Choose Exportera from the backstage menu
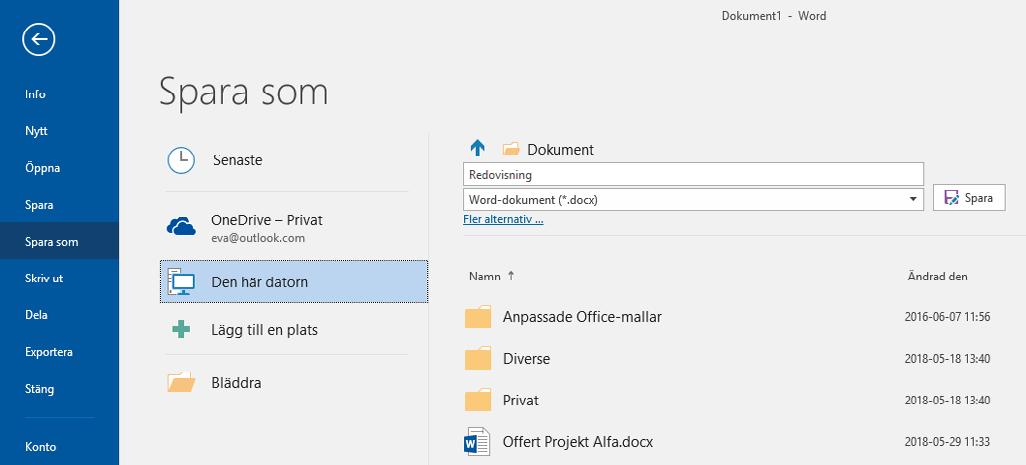 click(48, 352)
